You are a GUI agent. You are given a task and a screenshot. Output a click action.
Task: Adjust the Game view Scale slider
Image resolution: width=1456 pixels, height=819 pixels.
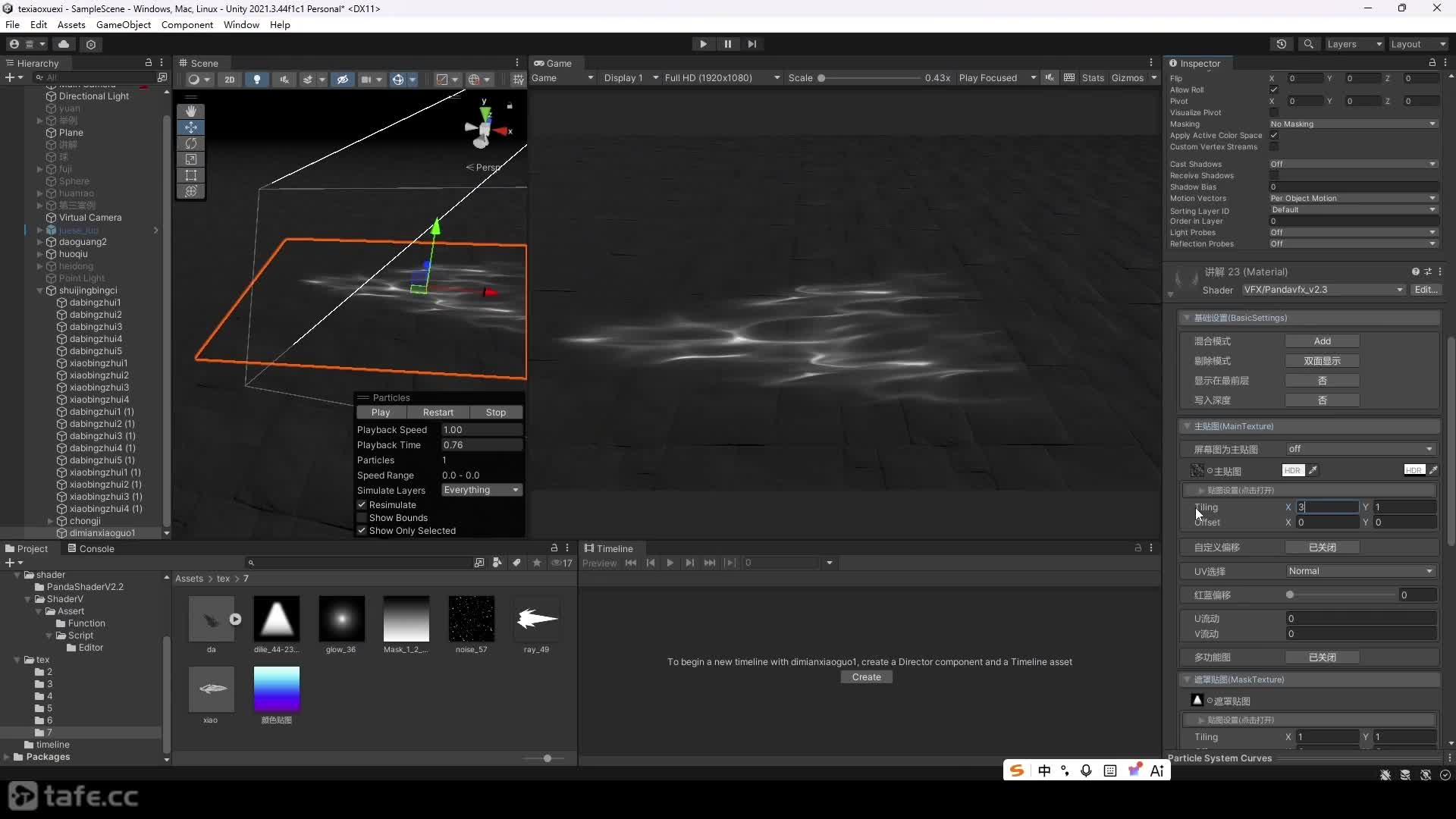pos(869,78)
